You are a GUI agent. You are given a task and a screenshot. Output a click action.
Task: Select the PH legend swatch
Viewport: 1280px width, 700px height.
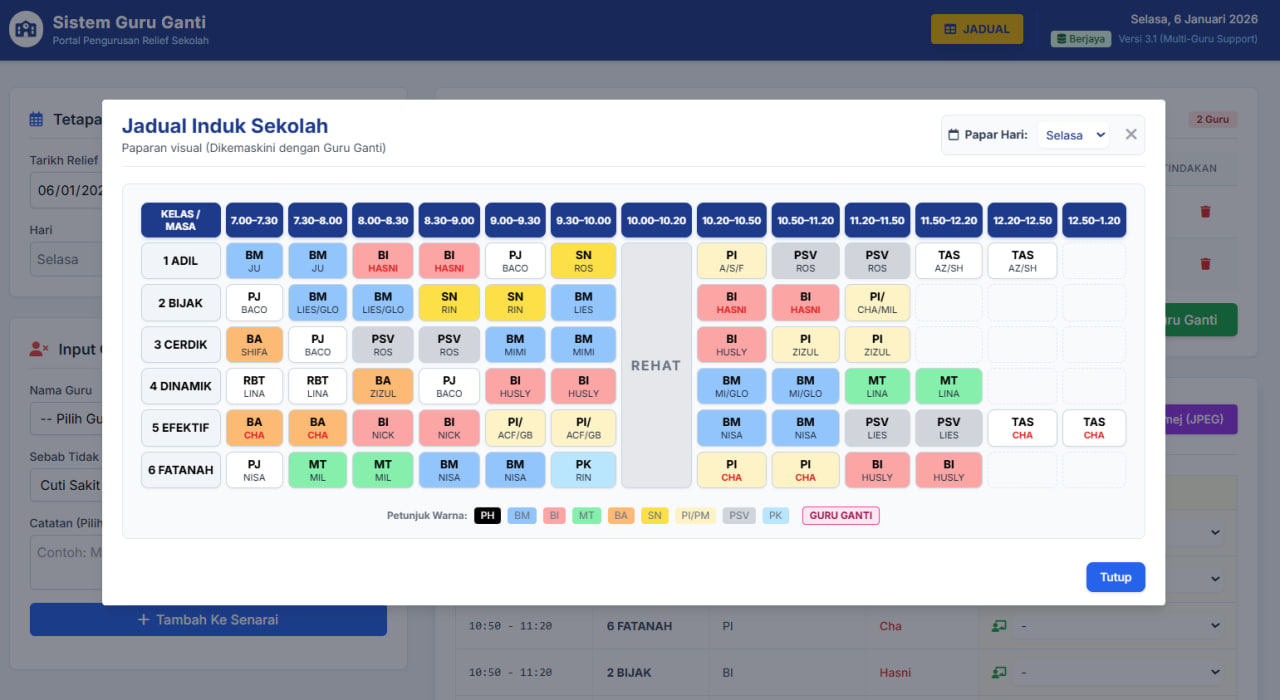point(487,516)
